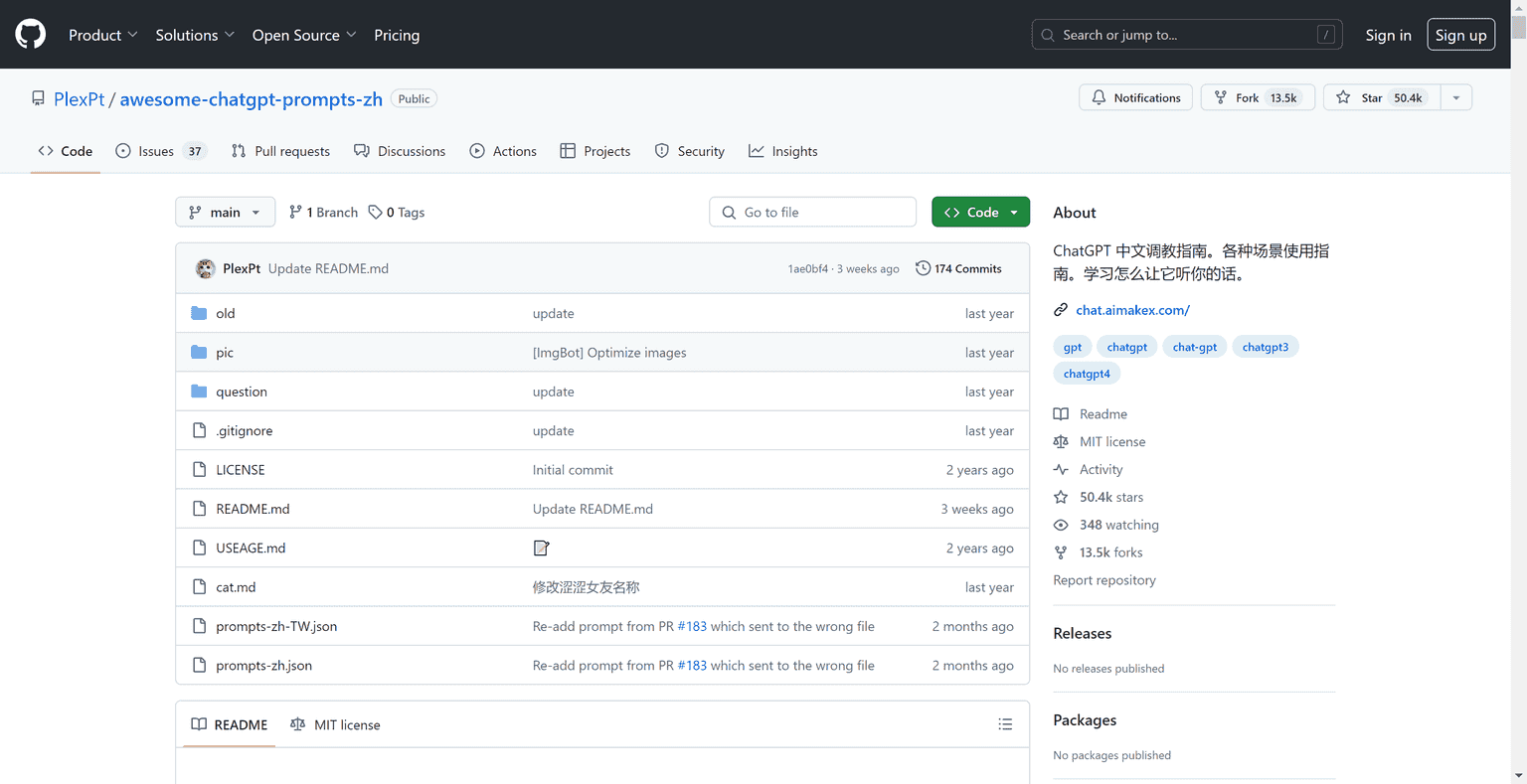1527x784 pixels.
Task: Click the Pricing link
Action: pos(397,35)
